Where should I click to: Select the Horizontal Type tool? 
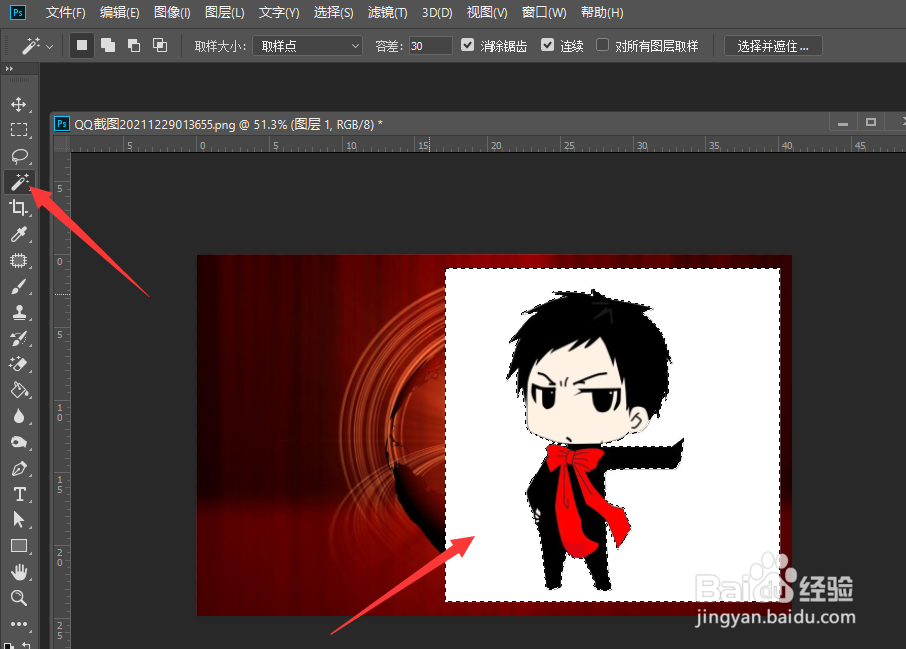coord(19,495)
